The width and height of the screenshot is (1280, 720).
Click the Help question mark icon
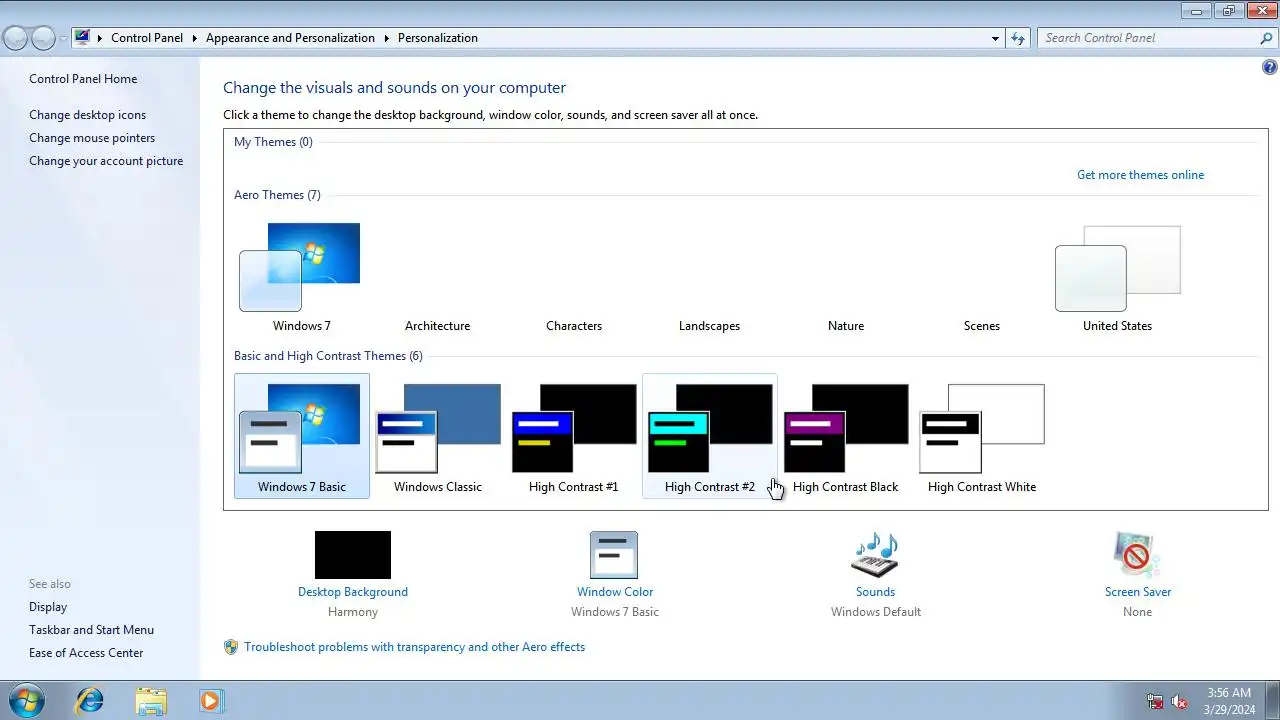[1270, 68]
